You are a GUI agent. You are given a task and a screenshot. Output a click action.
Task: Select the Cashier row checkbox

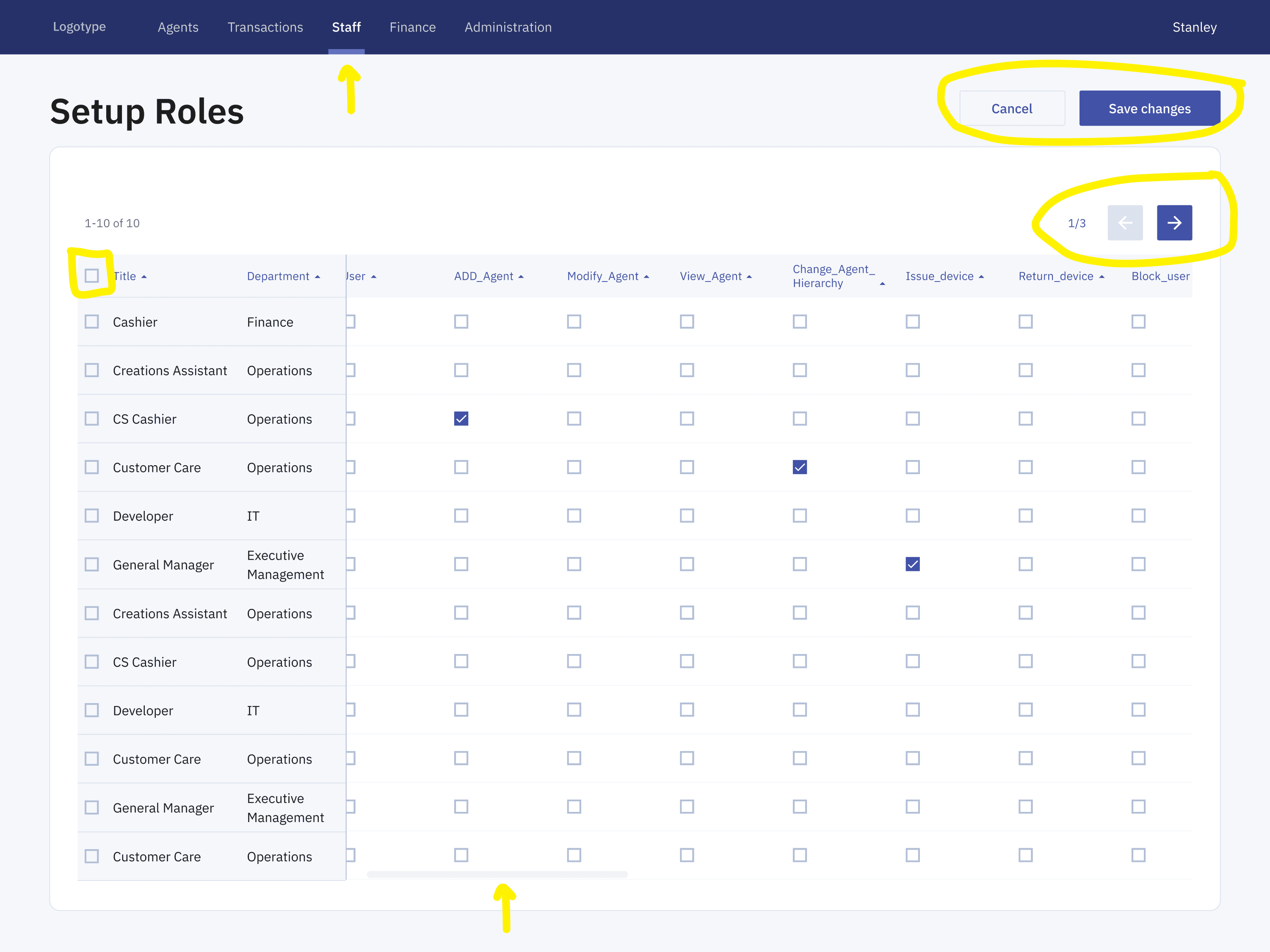[92, 322]
